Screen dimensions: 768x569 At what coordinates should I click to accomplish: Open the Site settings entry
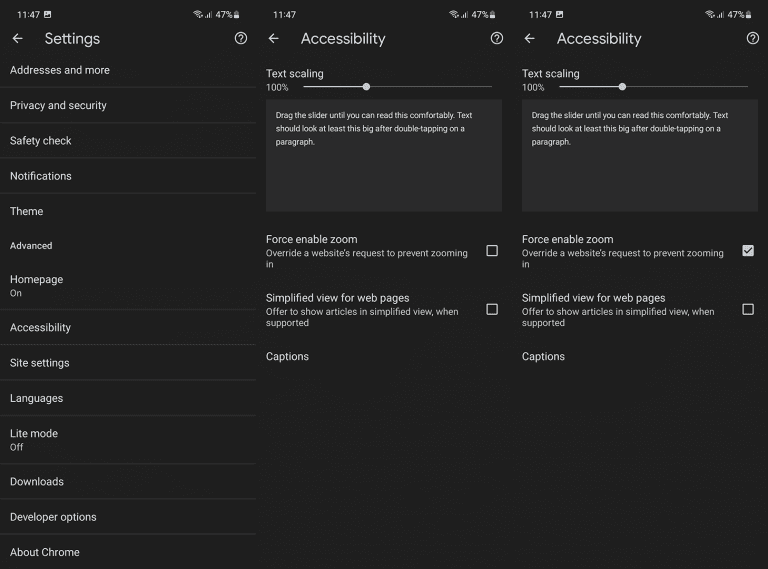point(40,363)
